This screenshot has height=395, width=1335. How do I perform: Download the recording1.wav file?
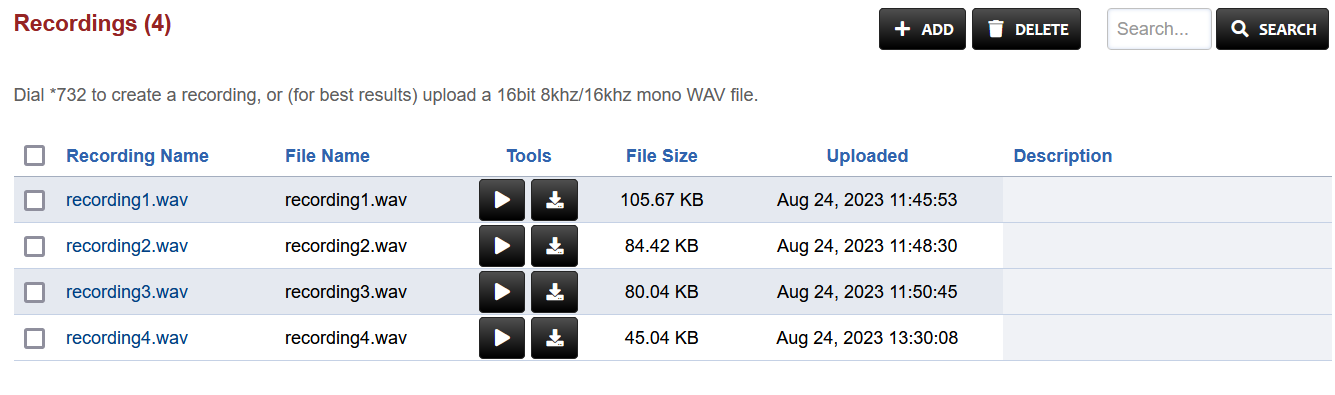(x=554, y=200)
